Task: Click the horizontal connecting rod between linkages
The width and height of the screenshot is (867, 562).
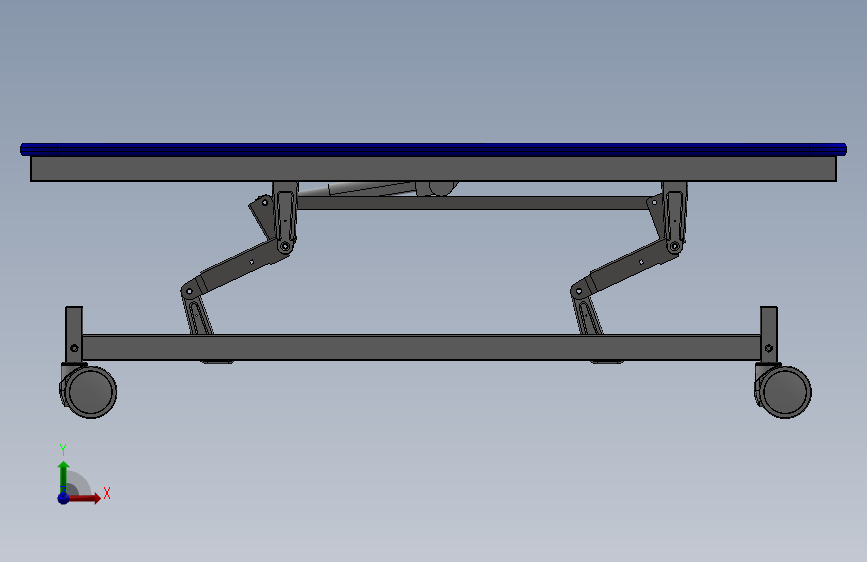Action: [473, 202]
